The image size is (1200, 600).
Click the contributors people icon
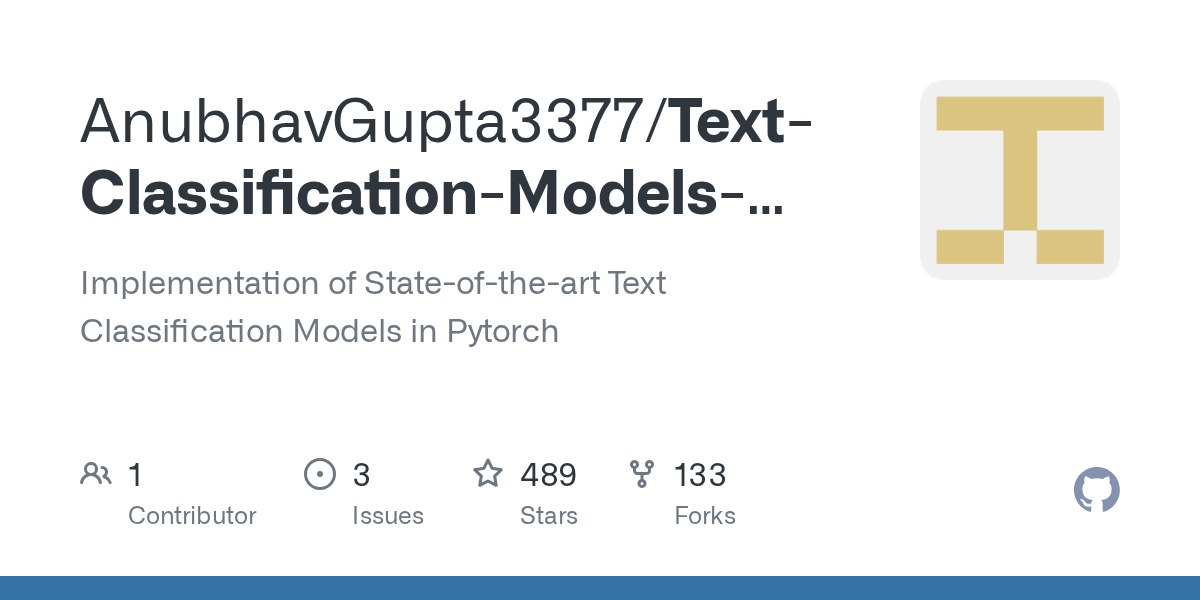[x=96, y=474]
